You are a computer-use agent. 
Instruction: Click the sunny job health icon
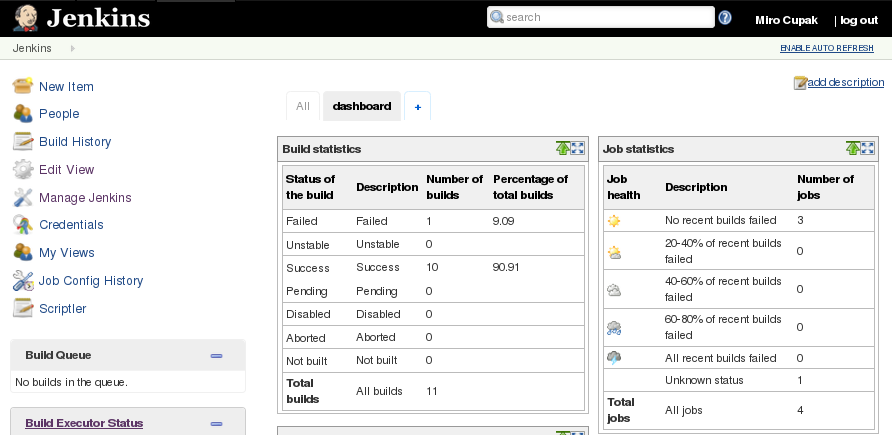[614, 221]
